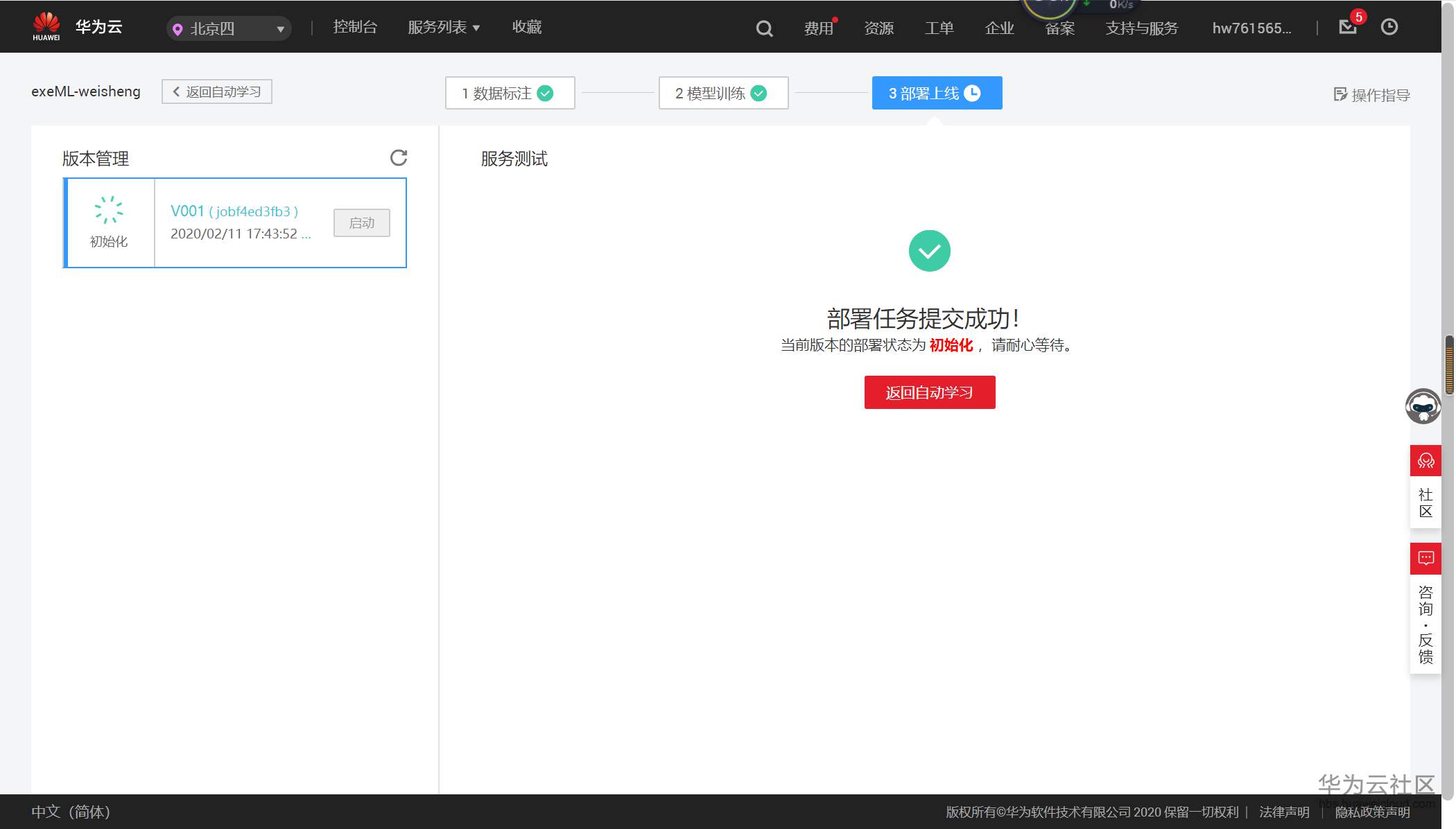The height and width of the screenshot is (829, 1456).
Task: Click the page vertical scrollbar thumb
Action: (x=1449, y=365)
